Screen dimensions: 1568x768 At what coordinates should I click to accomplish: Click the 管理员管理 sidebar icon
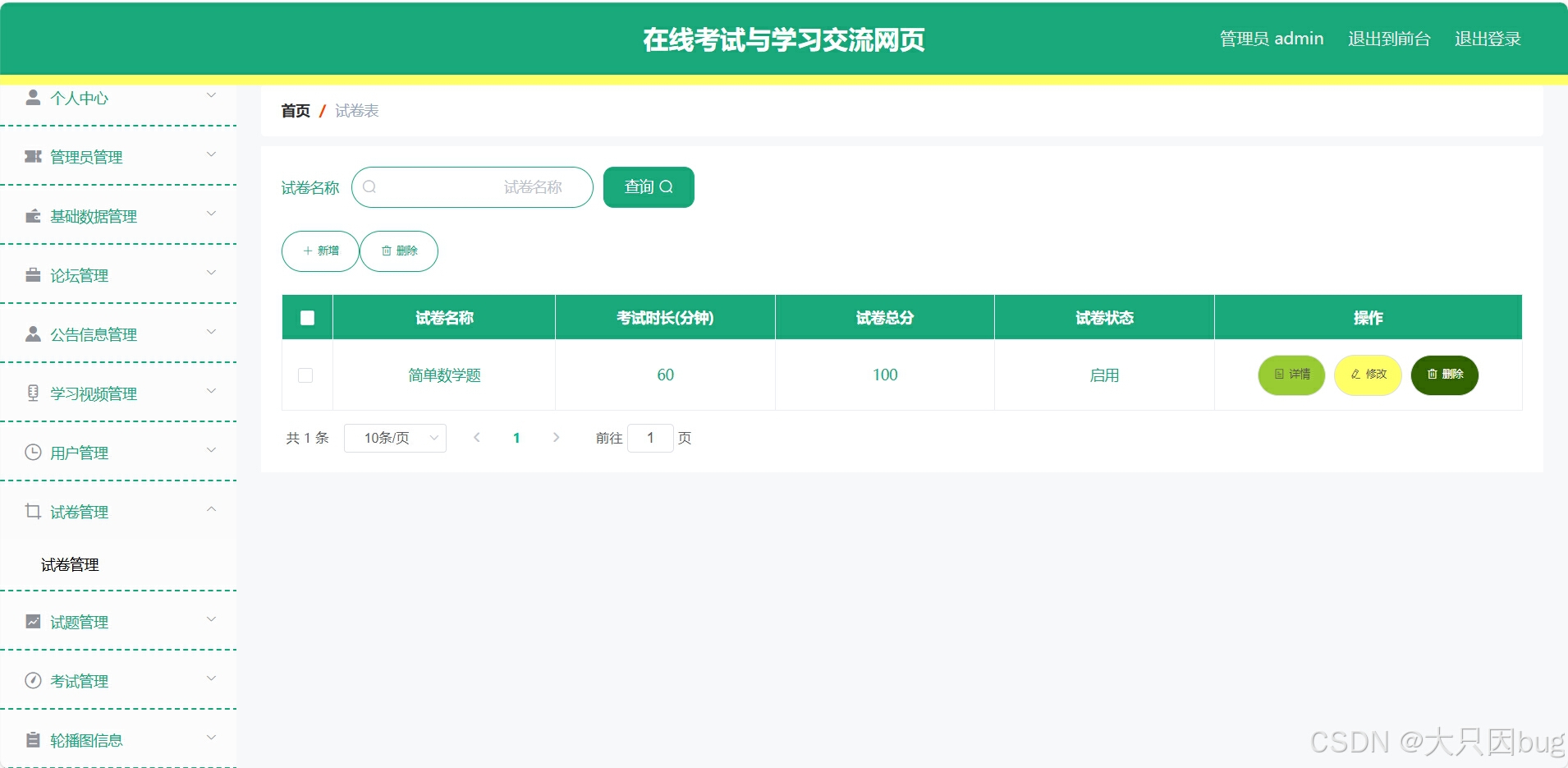click(x=33, y=157)
